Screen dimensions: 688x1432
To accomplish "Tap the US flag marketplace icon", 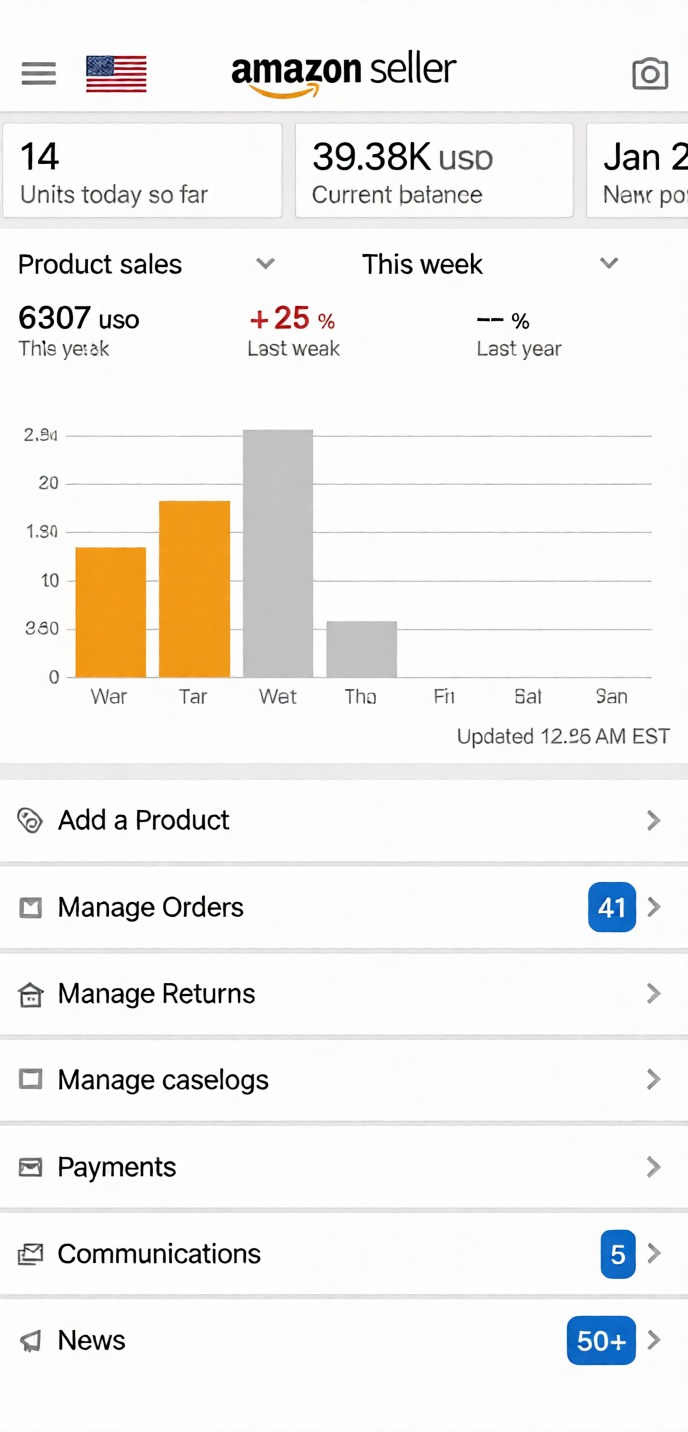I will 116,74.
